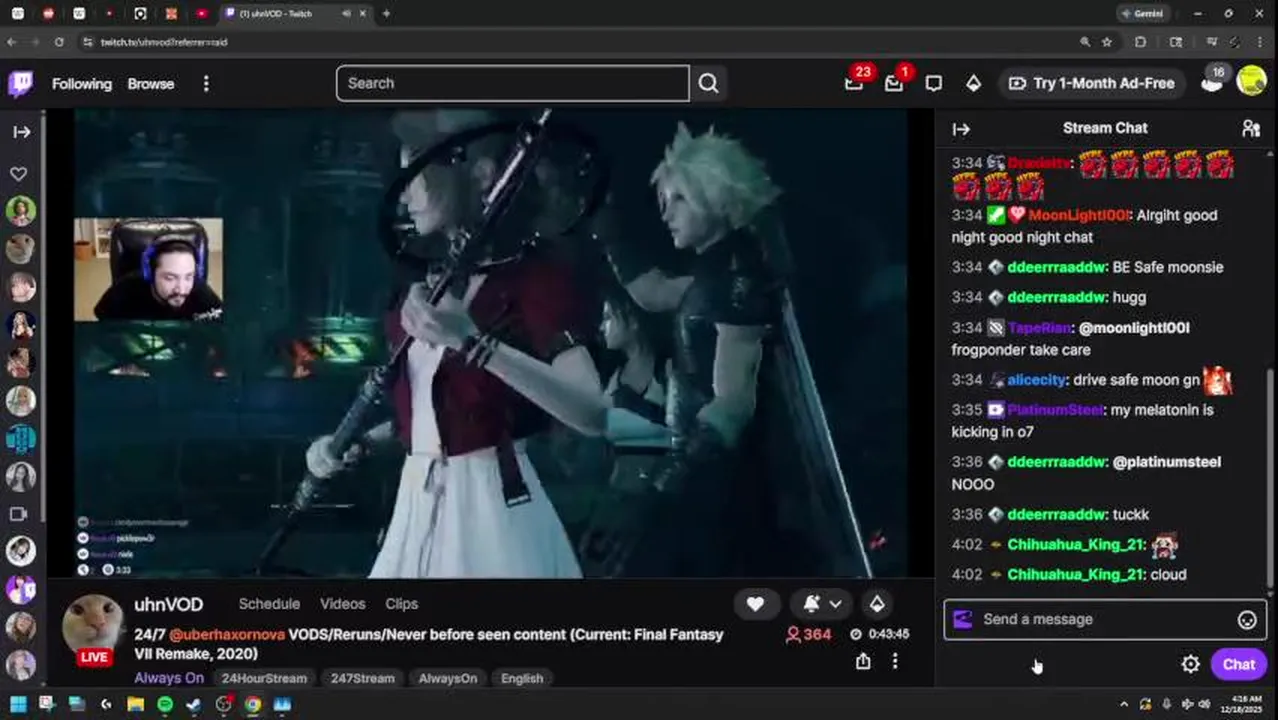The image size is (1278, 720).
Task: Click the browser zoom magnifier in address bar
Action: click(x=1085, y=42)
